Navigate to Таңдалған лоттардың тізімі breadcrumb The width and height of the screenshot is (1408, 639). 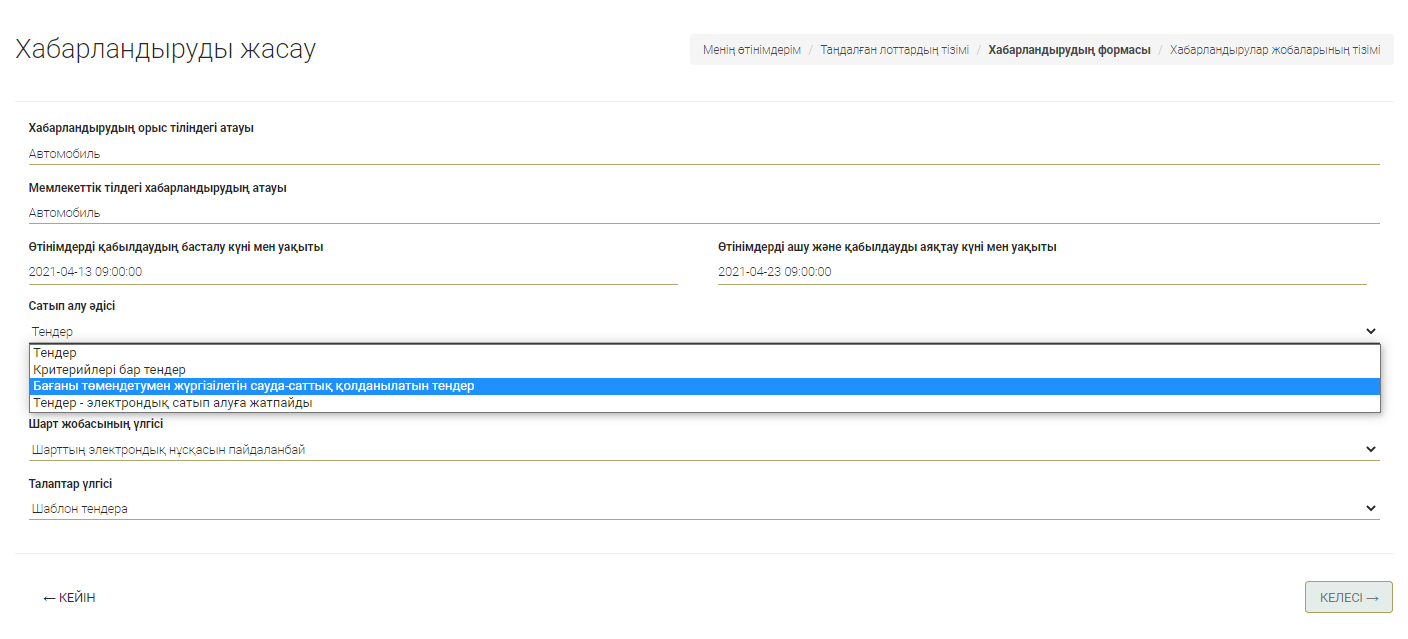click(x=894, y=50)
